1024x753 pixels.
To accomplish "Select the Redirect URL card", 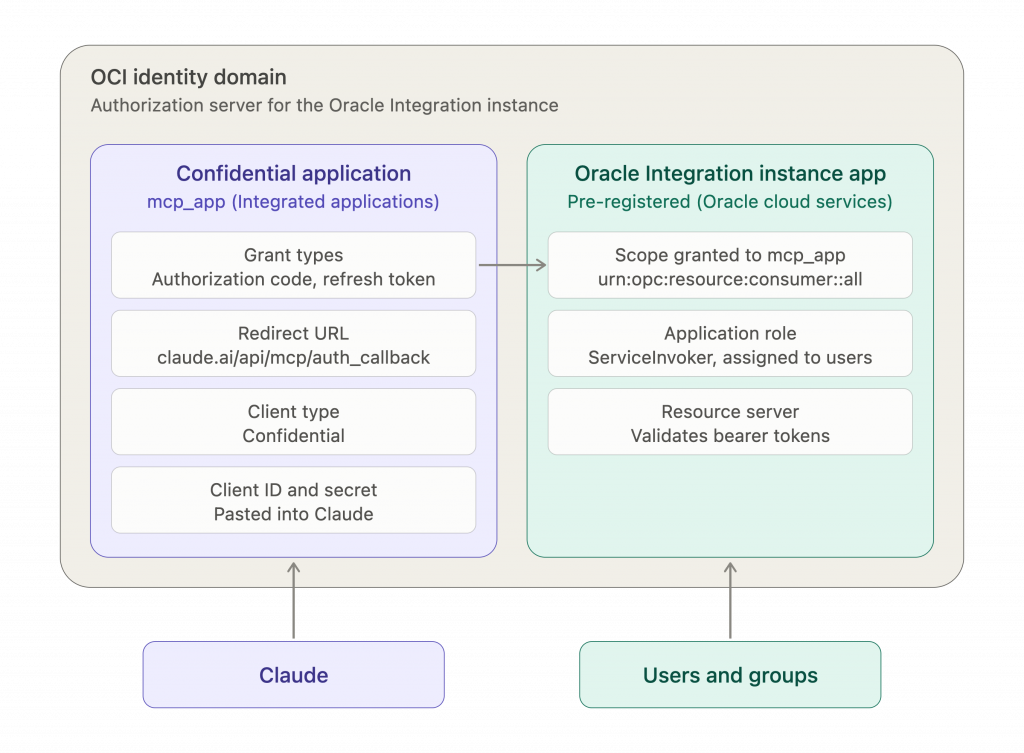I will tap(293, 344).
